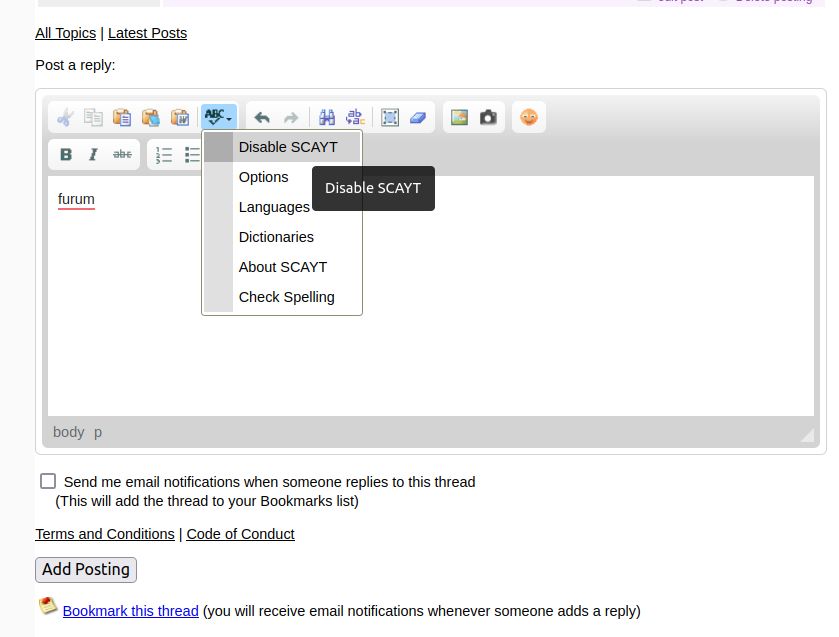
Task: Click Paste from Word icon
Action: 180,117
